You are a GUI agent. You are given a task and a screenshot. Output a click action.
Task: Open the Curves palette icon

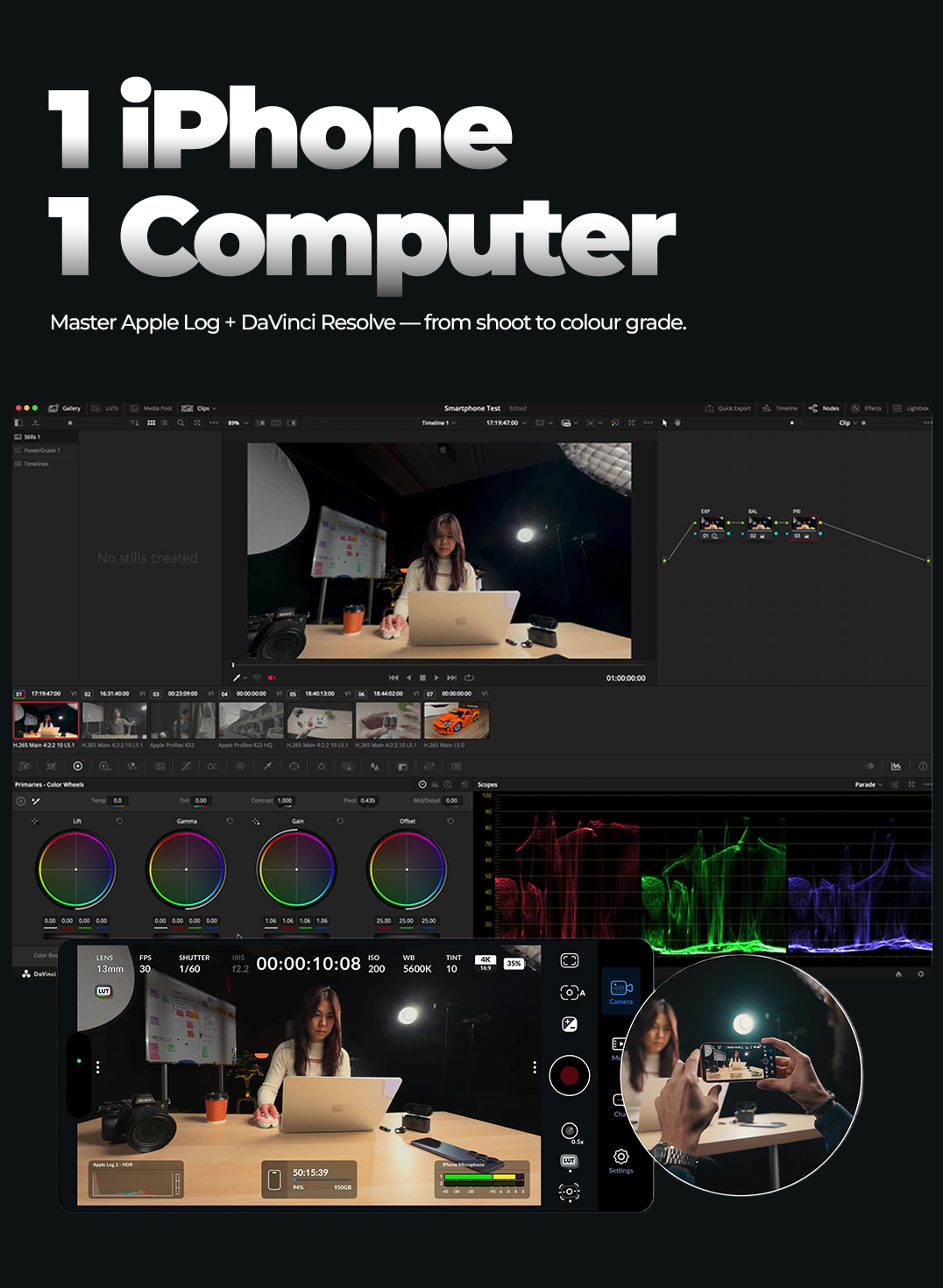coord(186,767)
